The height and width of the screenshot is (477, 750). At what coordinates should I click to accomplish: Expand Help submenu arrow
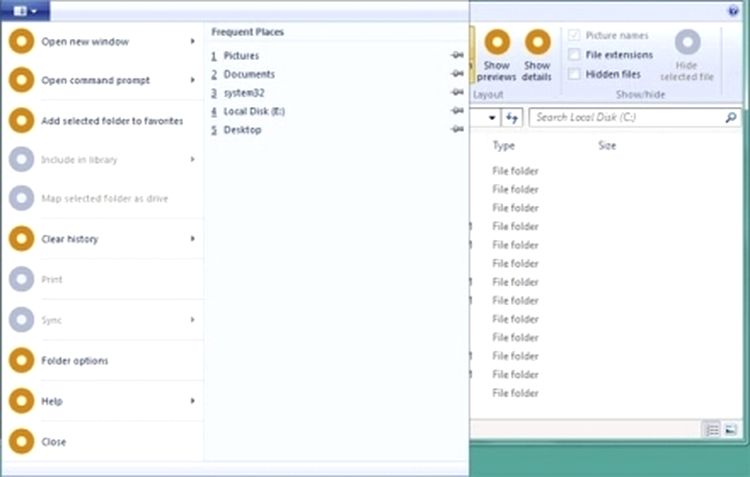click(193, 401)
